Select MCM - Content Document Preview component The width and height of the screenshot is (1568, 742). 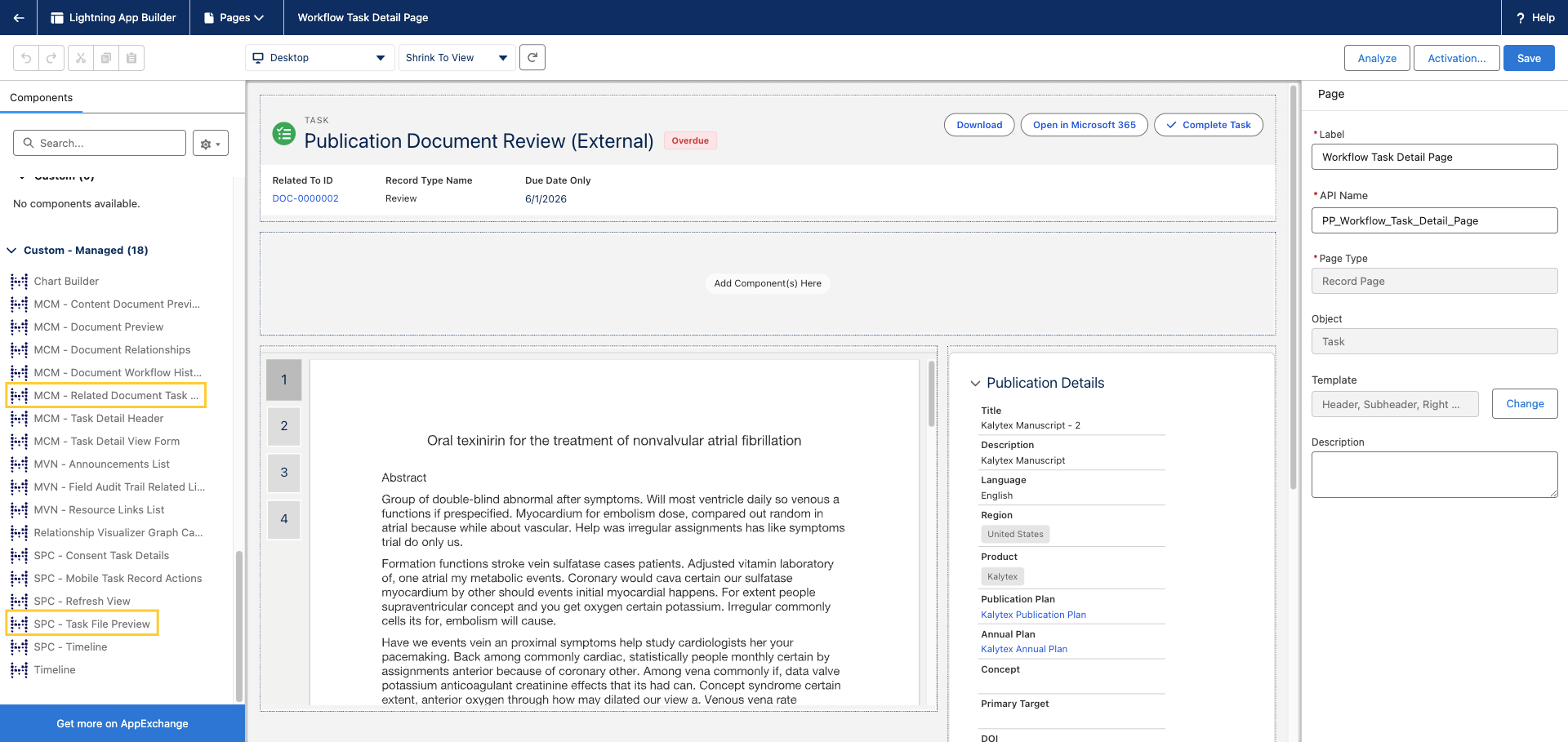tap(106, 304)
